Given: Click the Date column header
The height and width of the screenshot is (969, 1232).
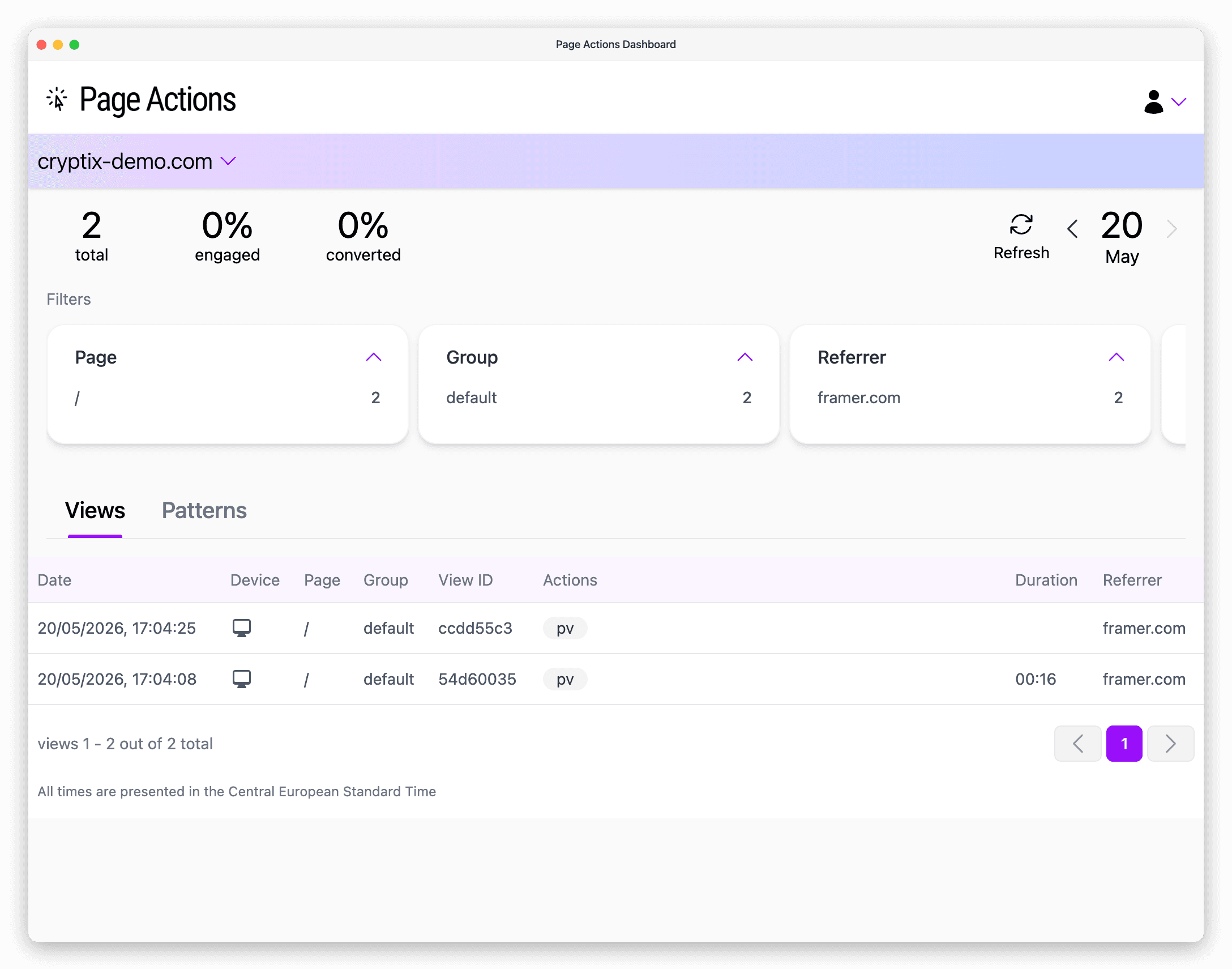Looking at the screenshot, I should point(54,580).
